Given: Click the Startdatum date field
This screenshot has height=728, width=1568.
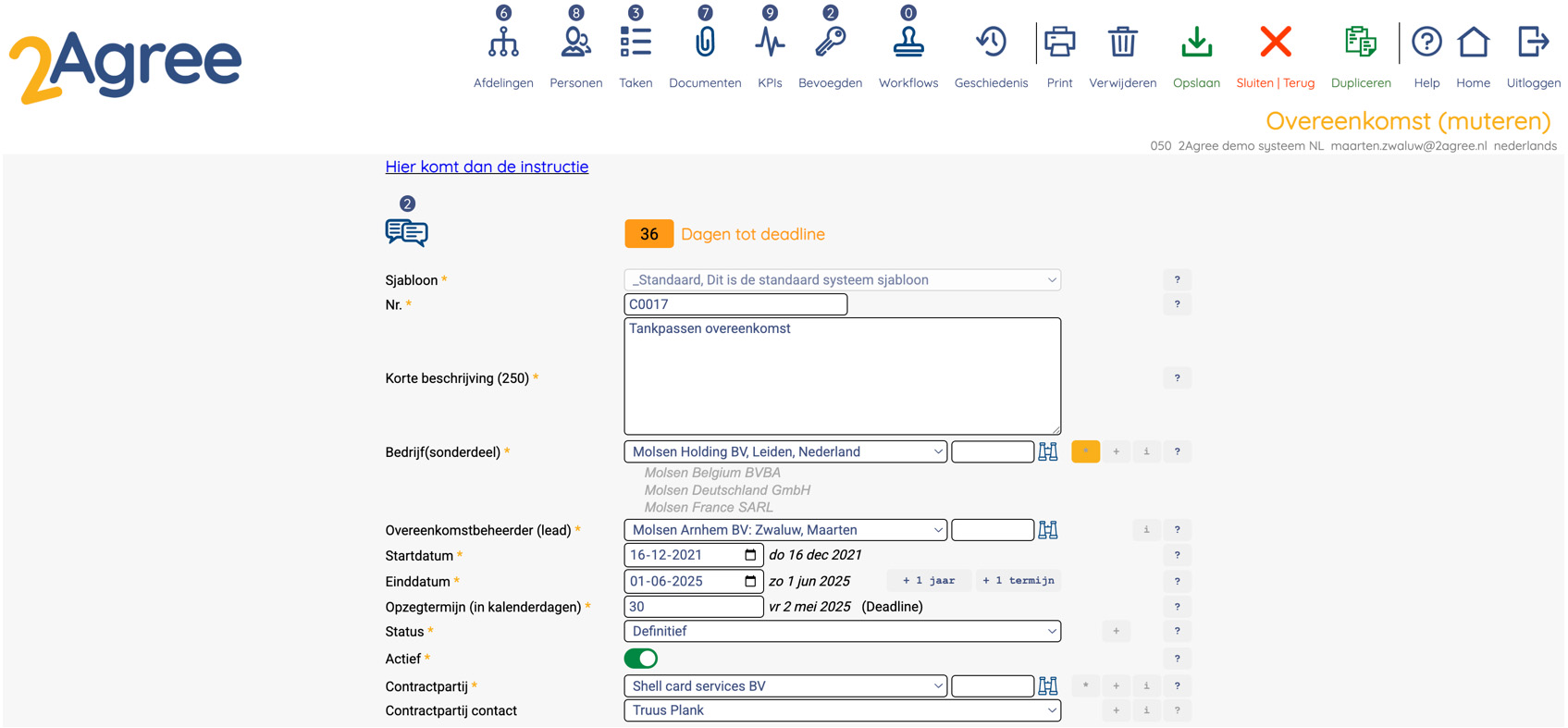Looking at the screenshot, I should (694, 555).
